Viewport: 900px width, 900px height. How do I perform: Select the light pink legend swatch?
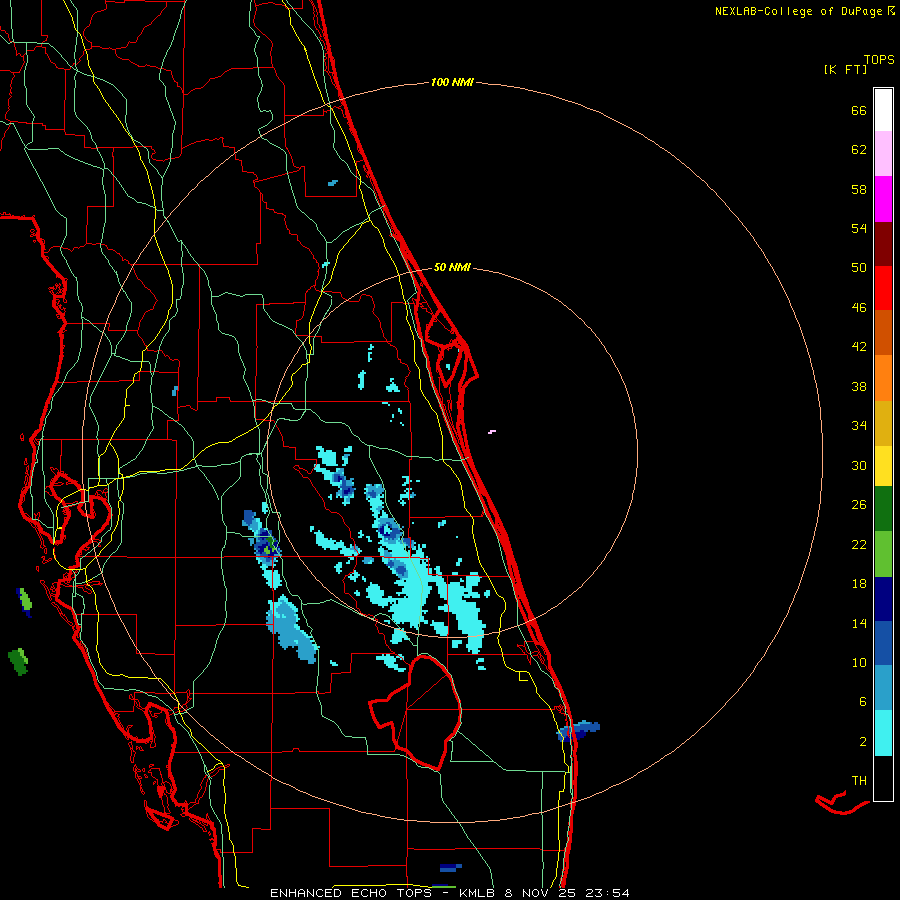click(883, 153)
